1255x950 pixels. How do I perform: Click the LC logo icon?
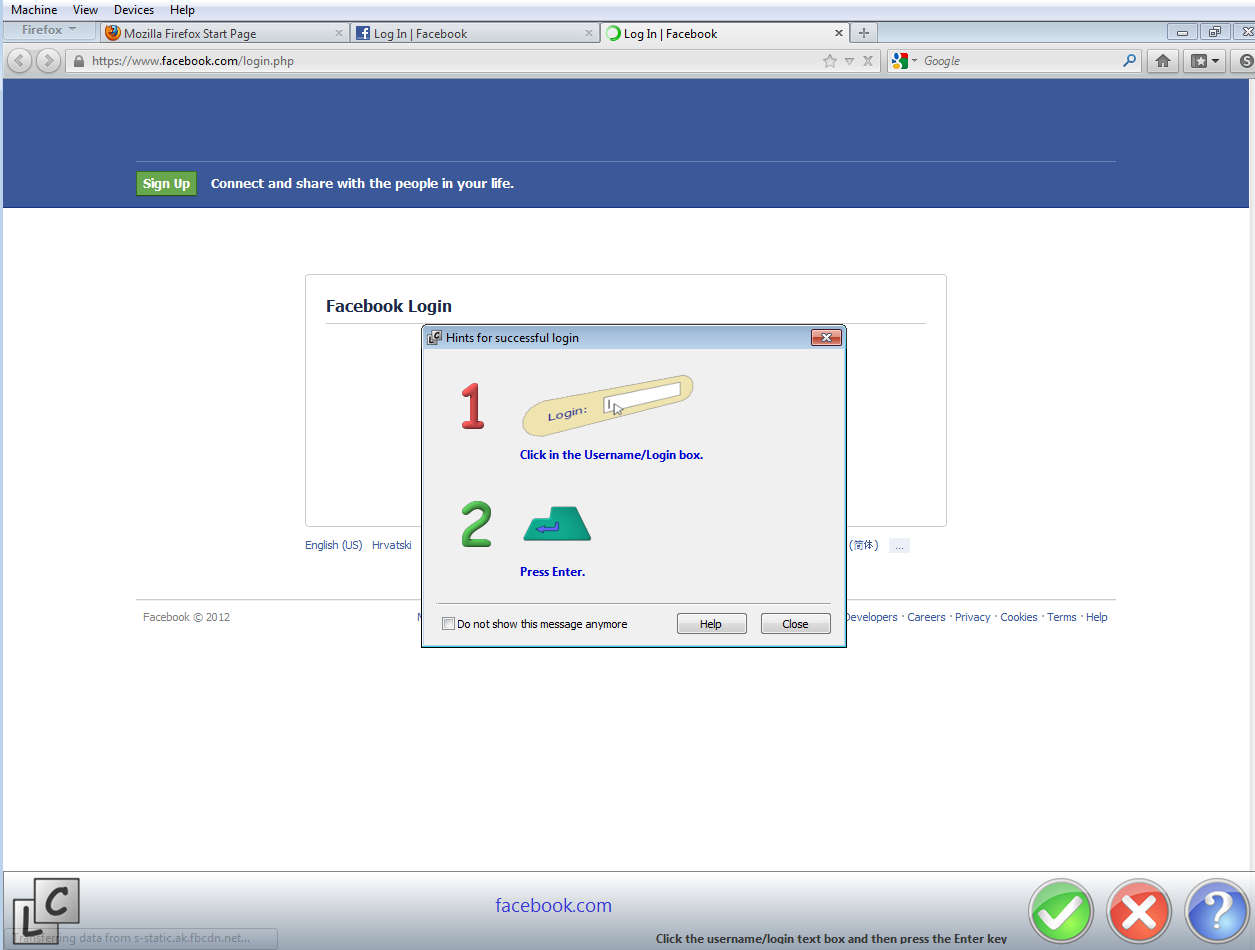[x=46, y=910]
